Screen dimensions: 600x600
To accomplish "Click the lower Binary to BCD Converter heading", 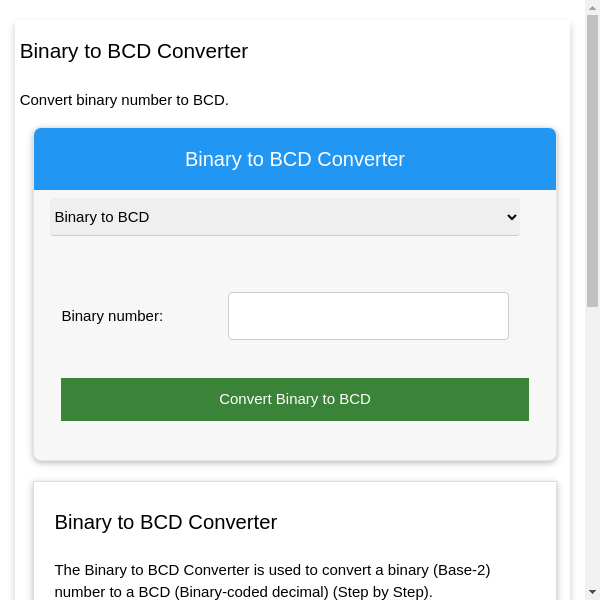I will tap(166, 522).
